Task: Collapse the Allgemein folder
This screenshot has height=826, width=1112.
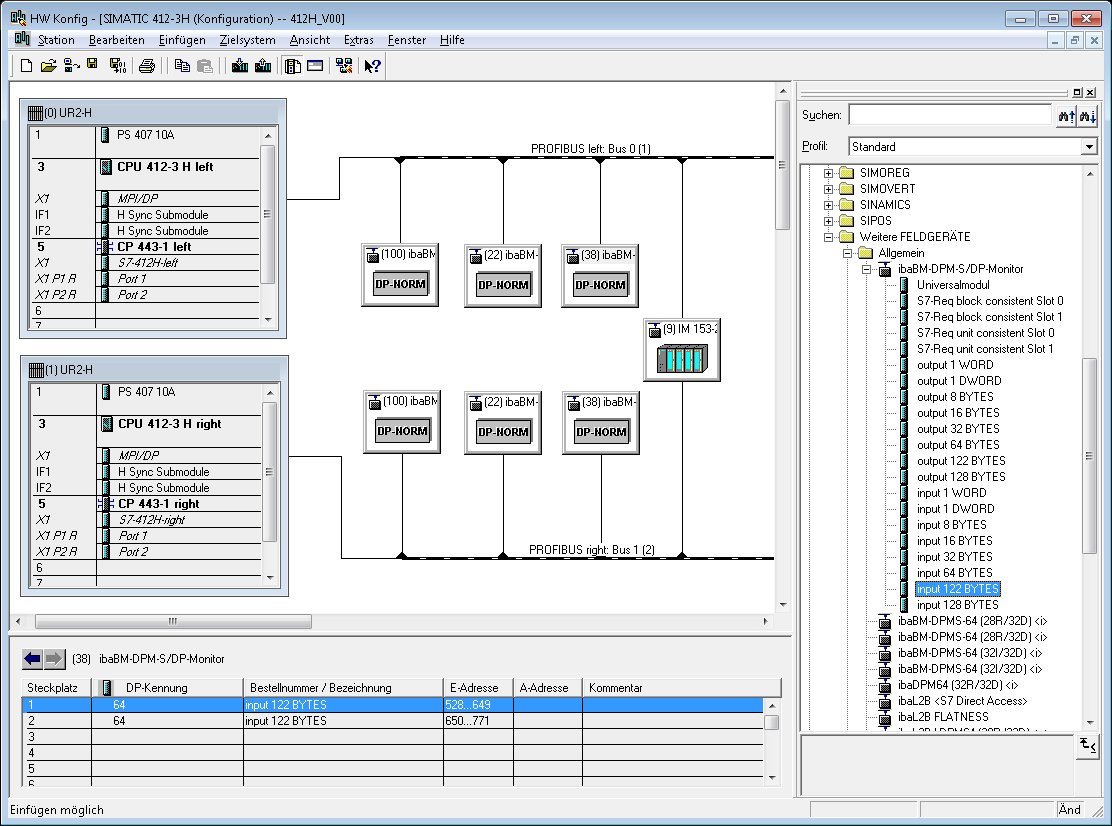Action: (x=847, y=253)
